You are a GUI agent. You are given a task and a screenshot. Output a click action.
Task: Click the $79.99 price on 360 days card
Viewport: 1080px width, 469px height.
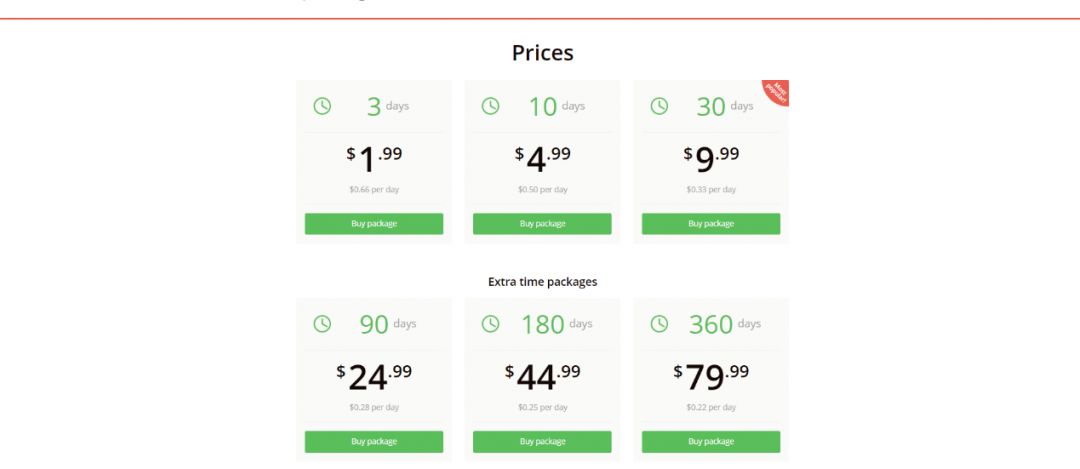(712, 377)
